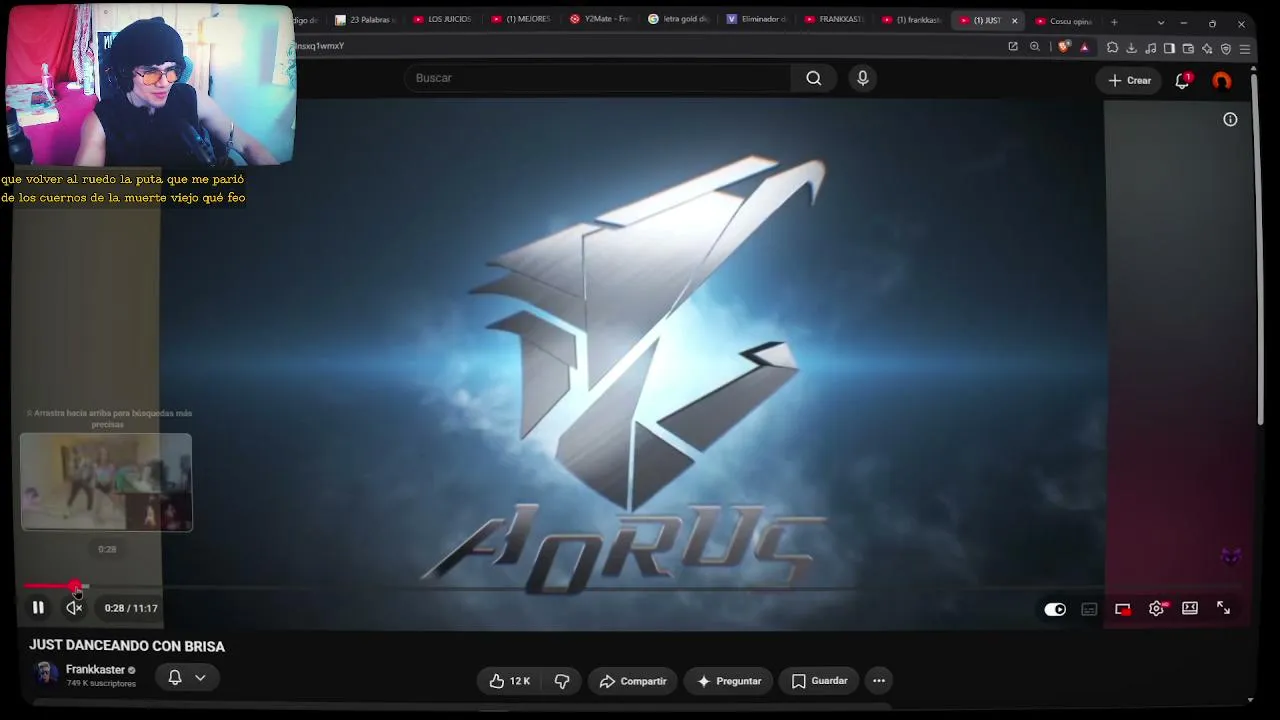Click the Brave Rewards triangle icon
This screenshot has height=720, width=1280.
pos(1085,47)
